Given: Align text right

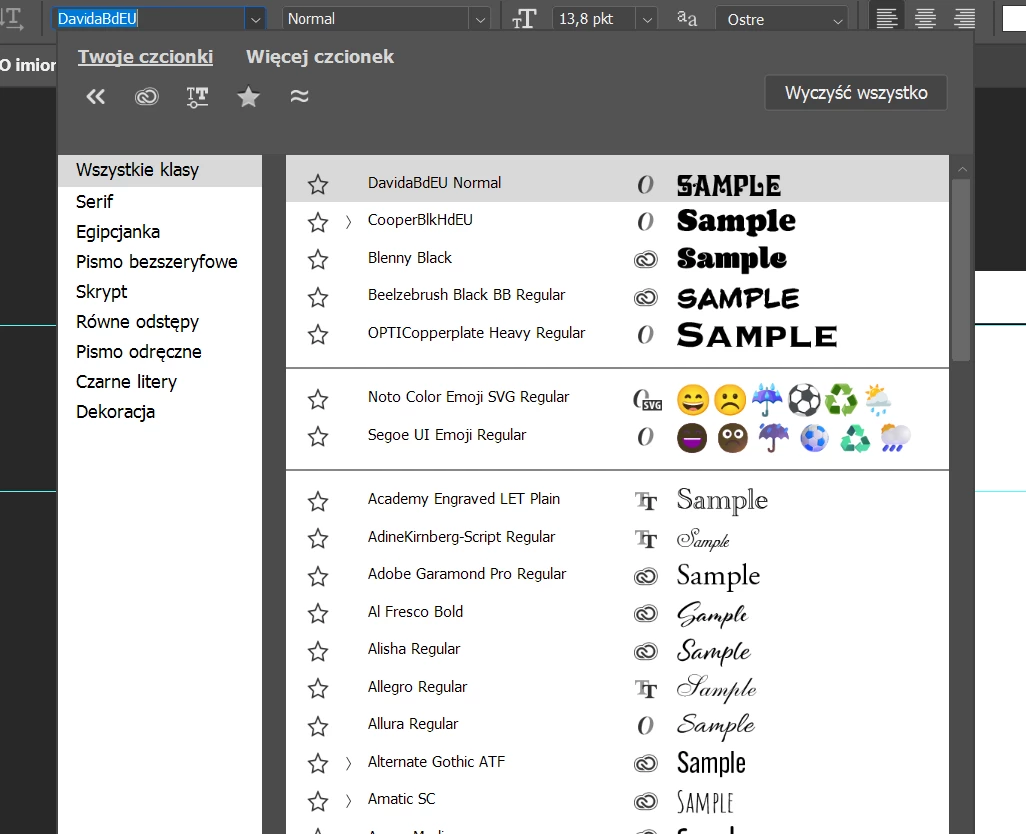Looking at the screenshot, I should (x=964, y=18).
